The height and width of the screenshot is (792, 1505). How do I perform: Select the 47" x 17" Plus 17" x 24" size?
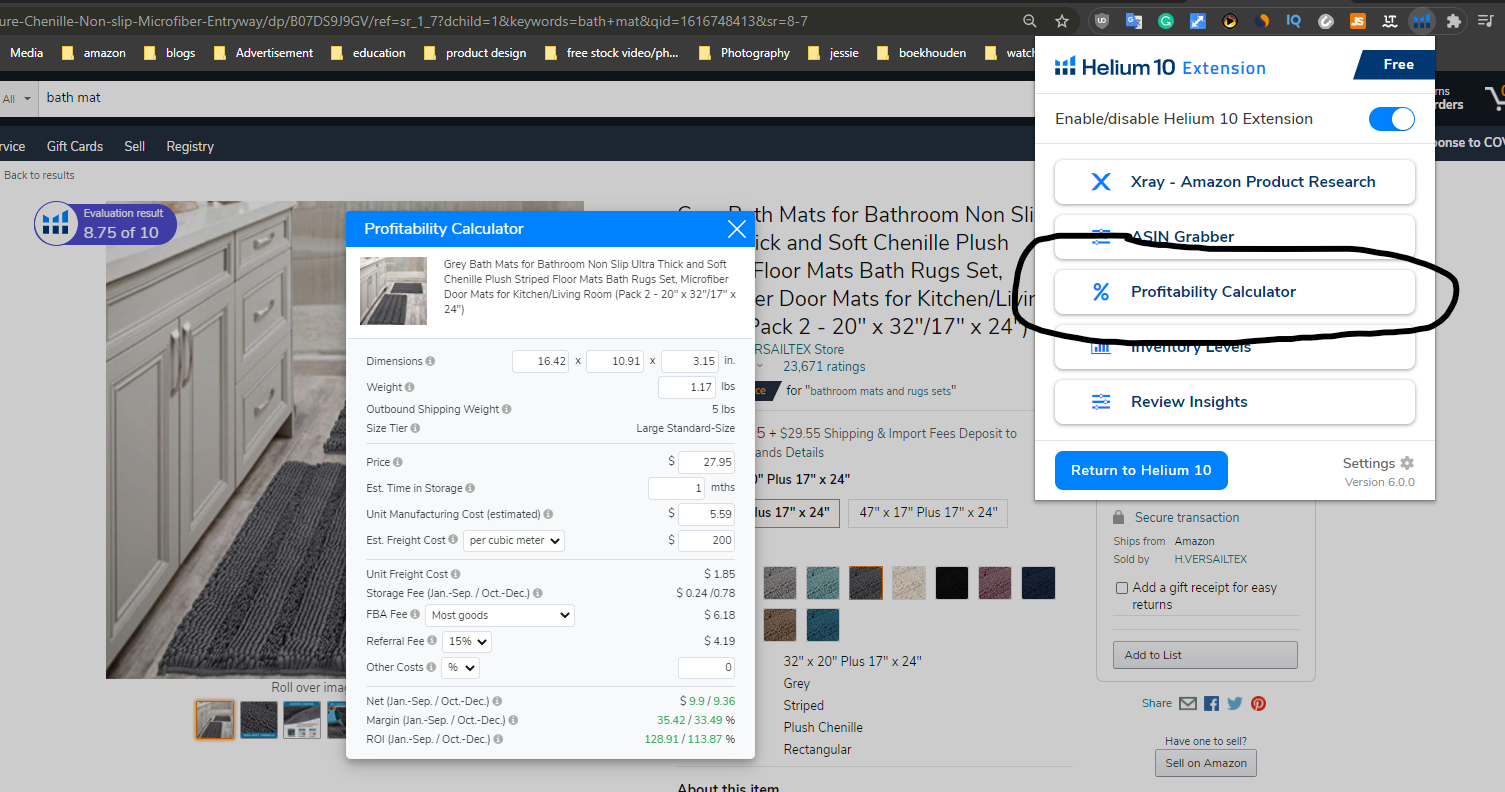click(927, 512)
